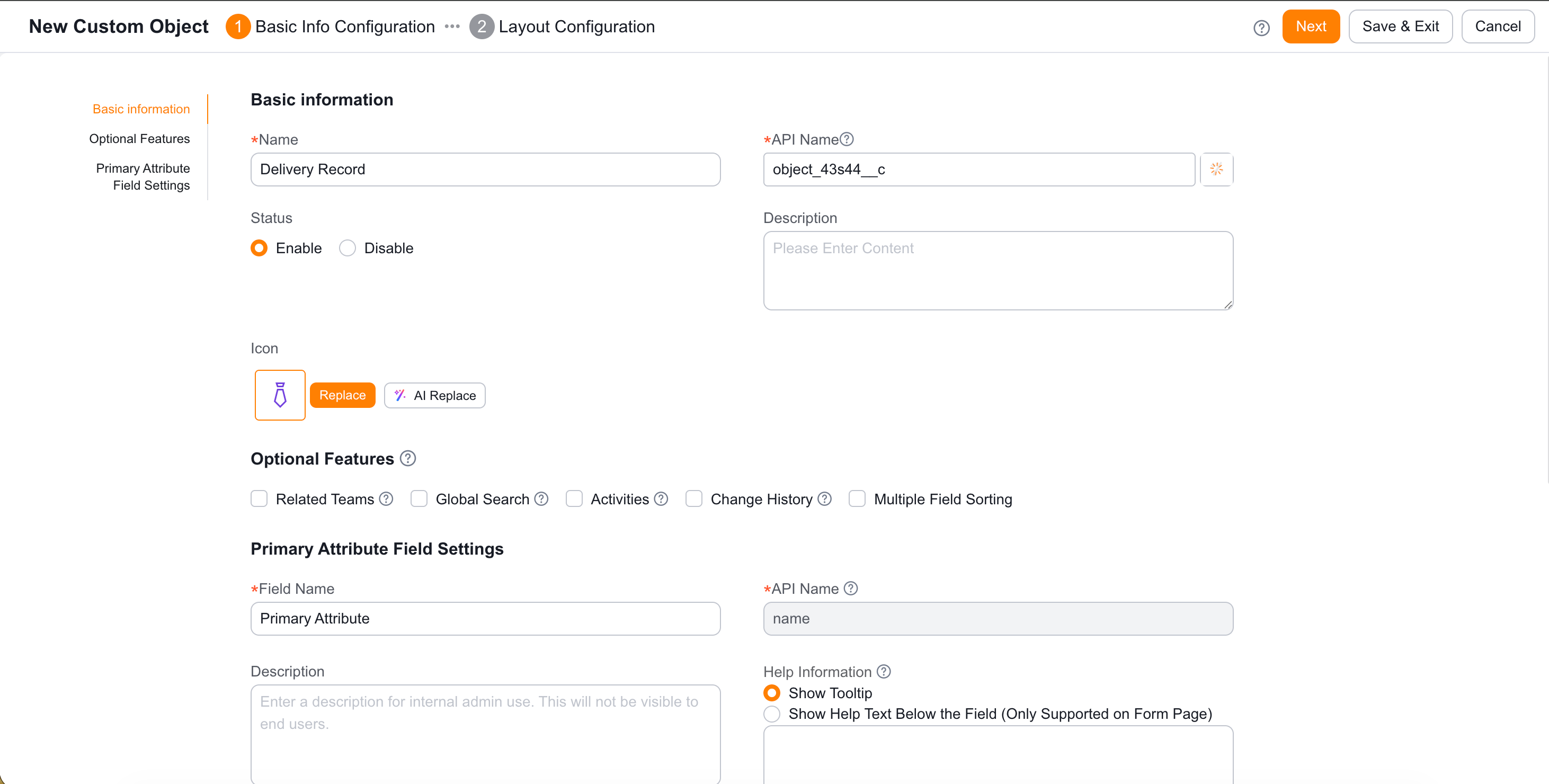Screen dimensions: 1549x784
Task: Click the Please Enter Content description box
Action: (x=998, y=271)
